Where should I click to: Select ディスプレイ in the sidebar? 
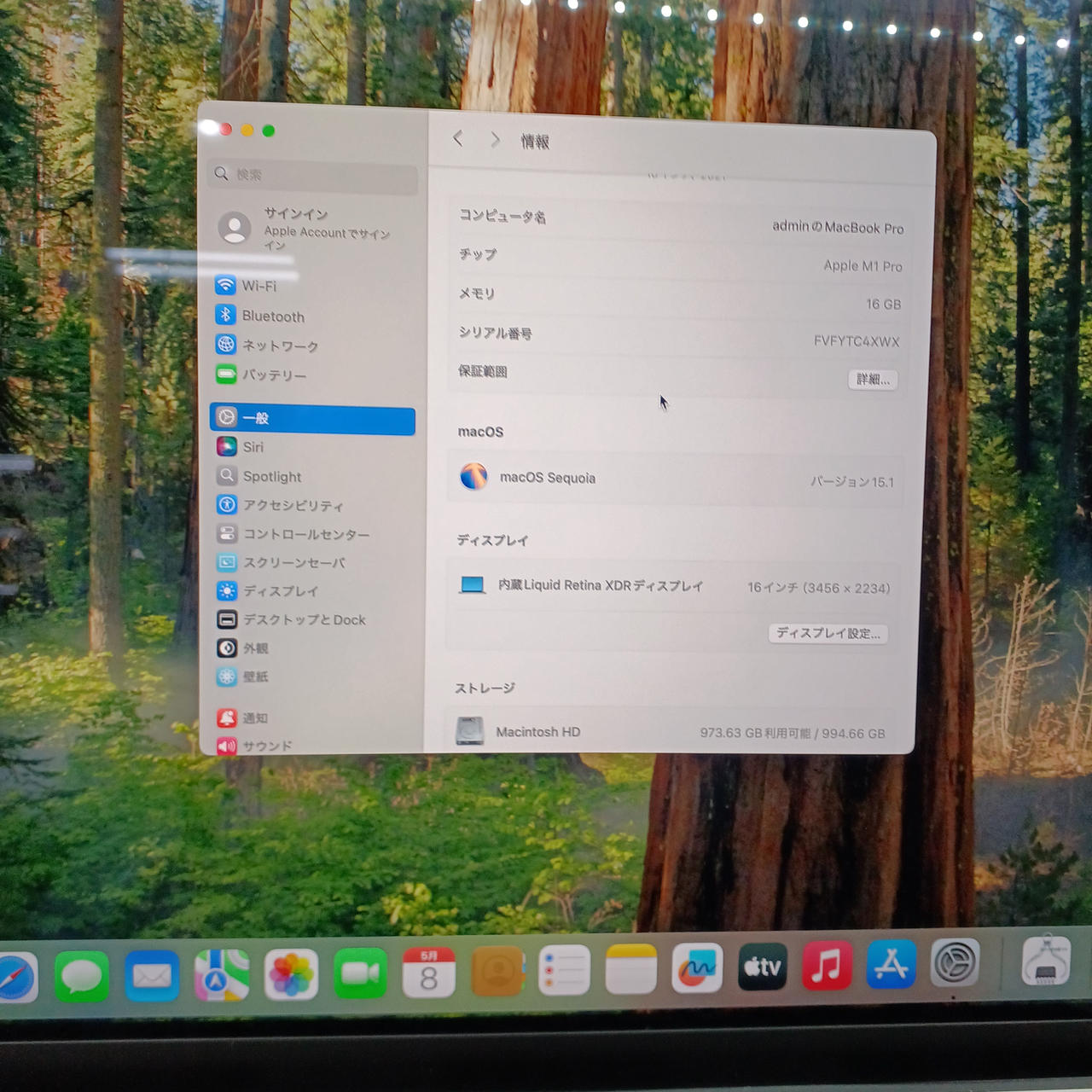click(280, 590)
